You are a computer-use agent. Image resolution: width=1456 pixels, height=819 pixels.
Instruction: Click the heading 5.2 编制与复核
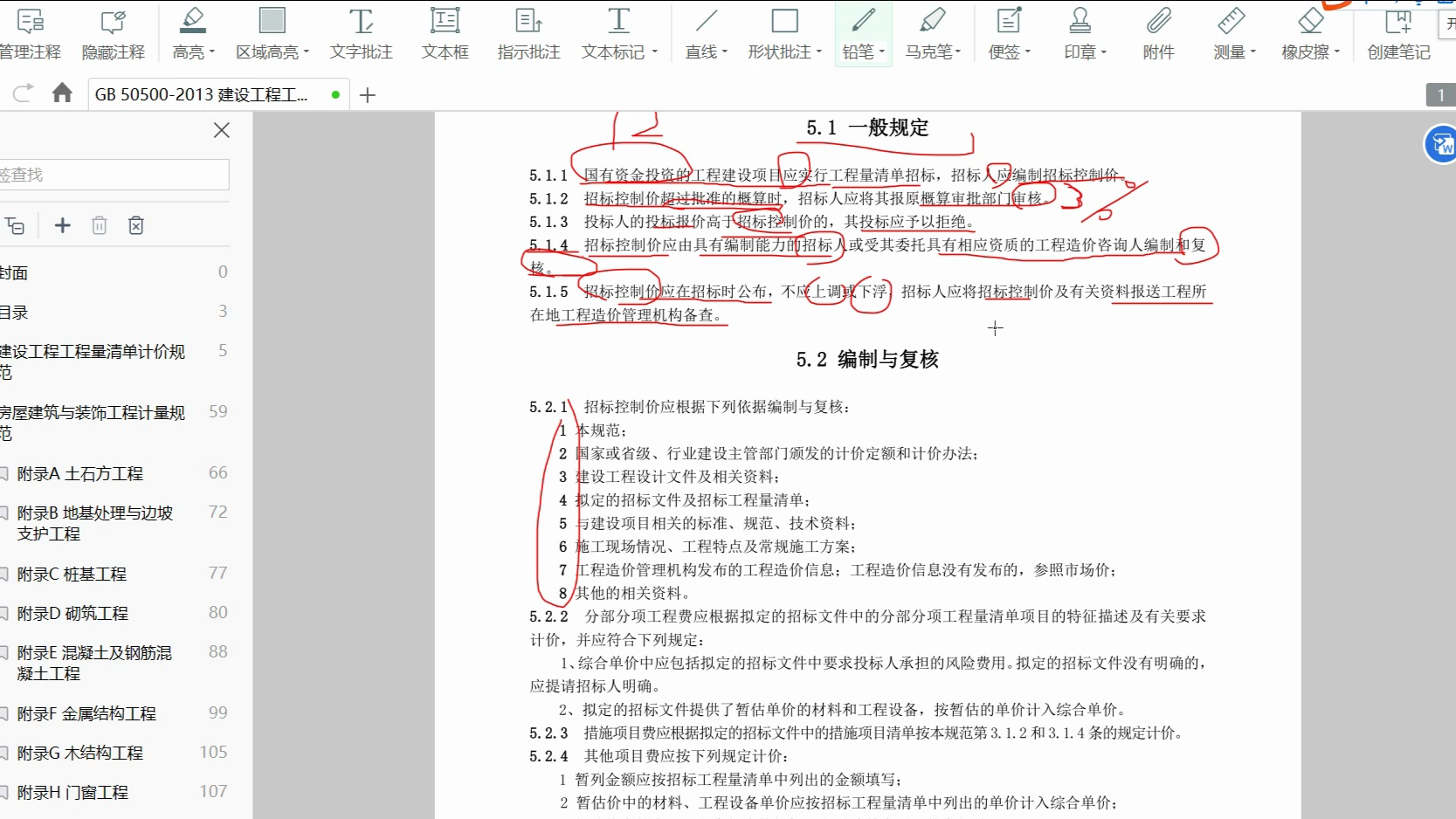(867, 360)
